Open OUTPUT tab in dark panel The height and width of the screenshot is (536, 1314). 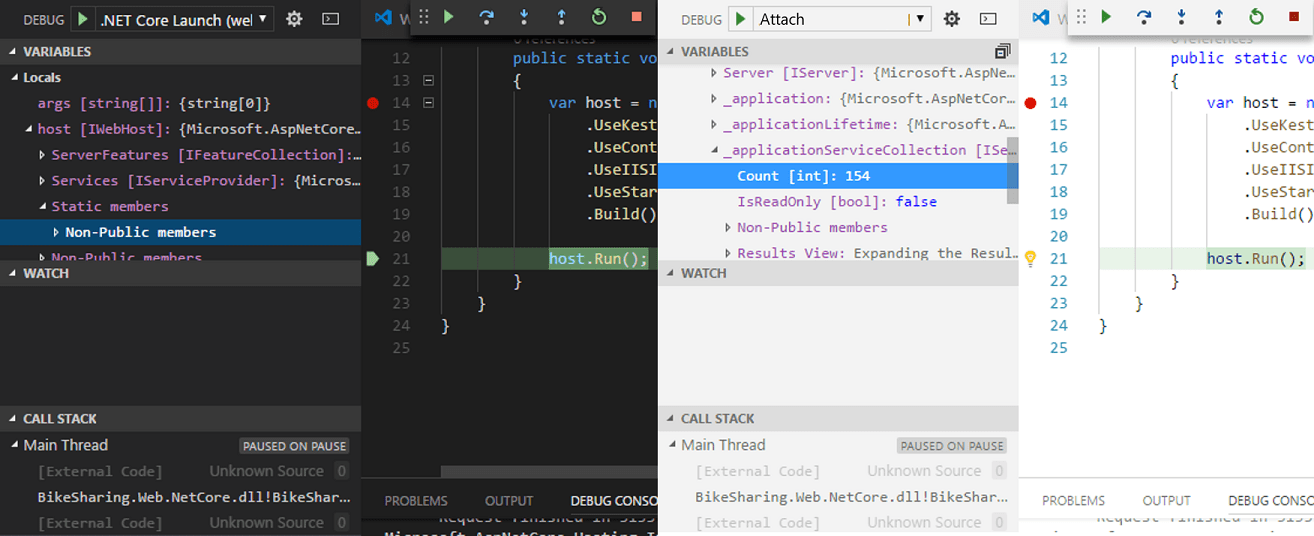[509, 501]
